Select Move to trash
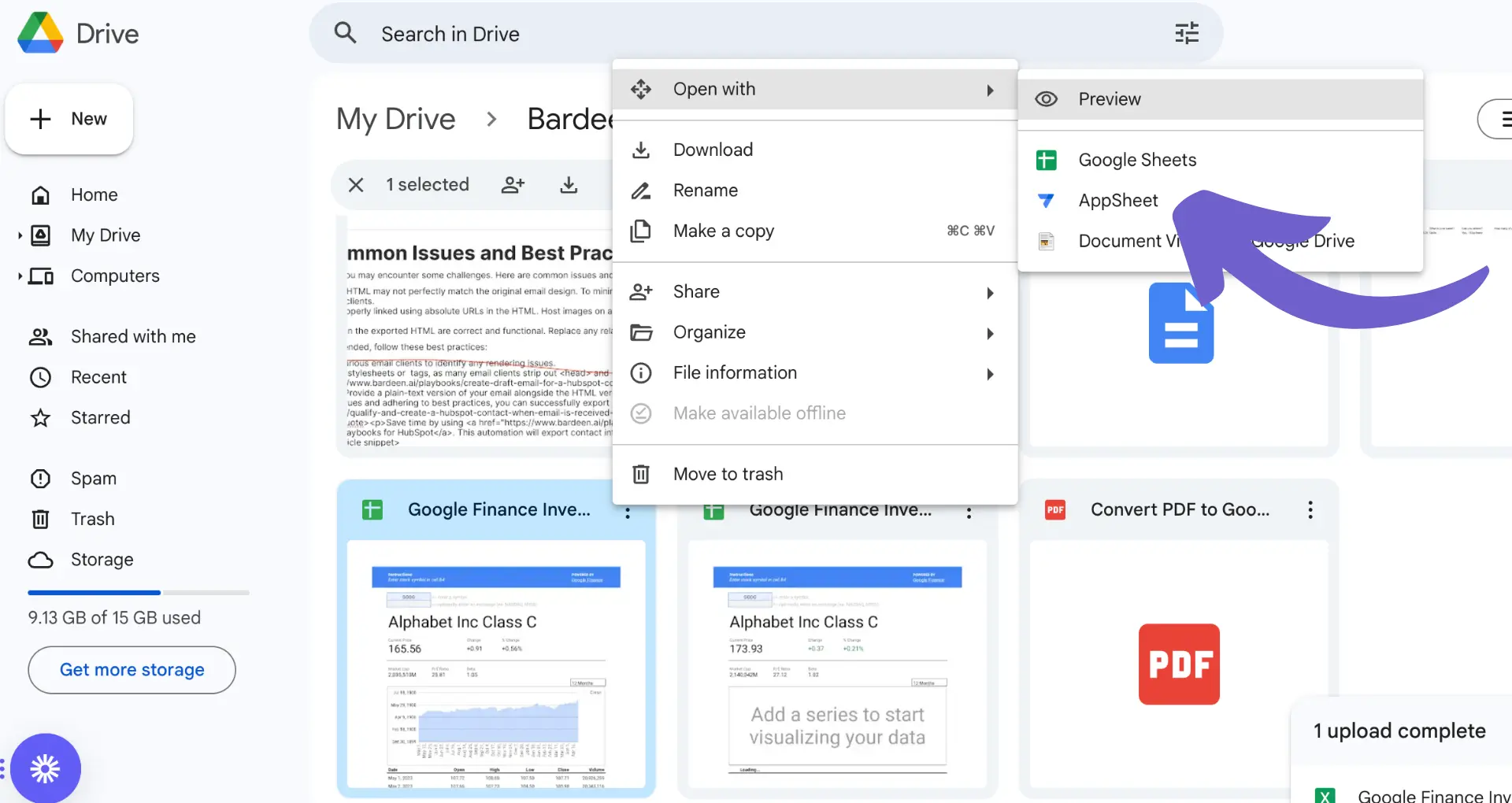 pyautogui.click(x=814, y=474)
